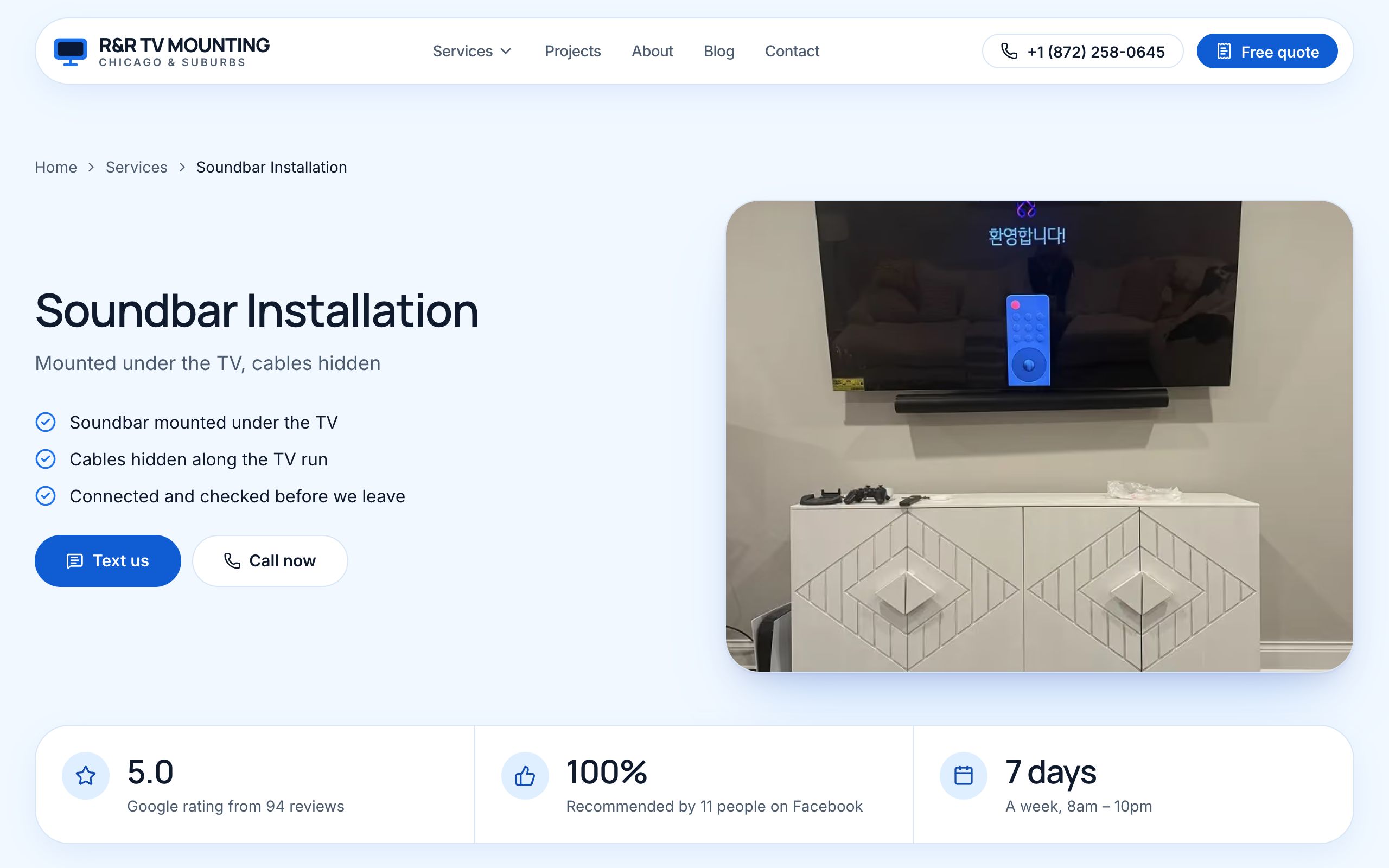Click 'Google rating from 94 reviews' text
The height and width of the screenshot is (868, 1389).
click(235, 806)
